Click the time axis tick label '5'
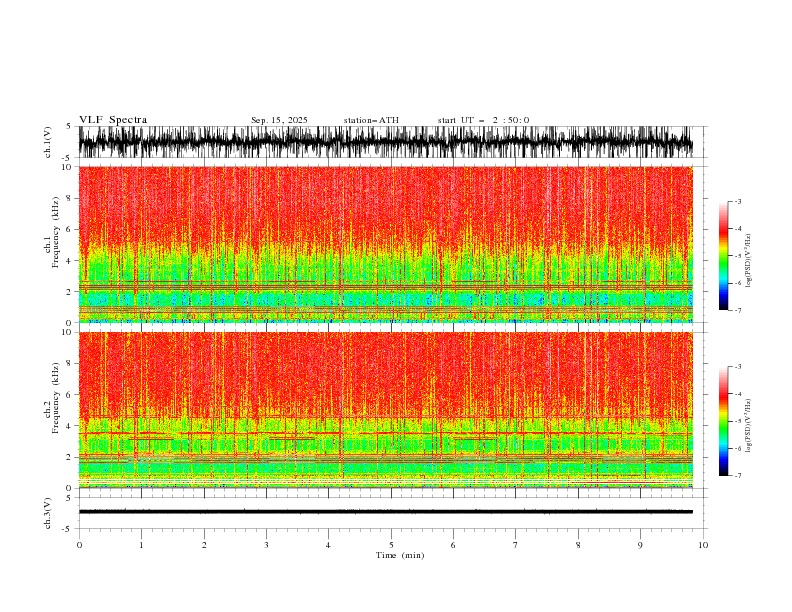 (x=391, y=545)
